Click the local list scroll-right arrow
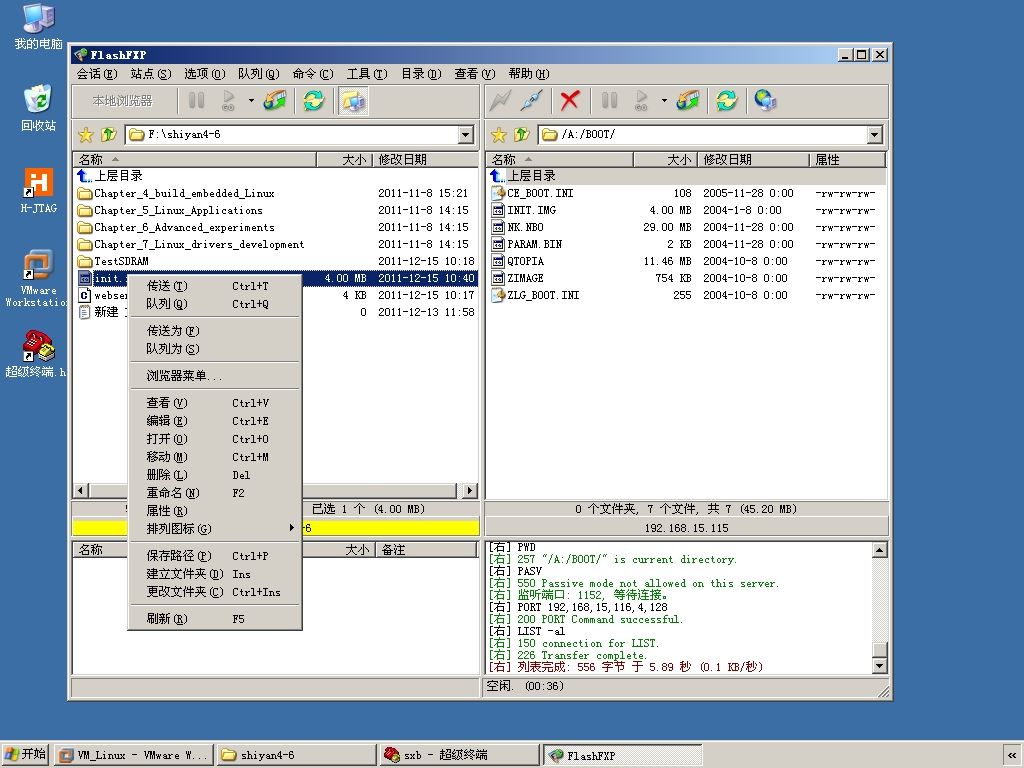 click(470, 490)
